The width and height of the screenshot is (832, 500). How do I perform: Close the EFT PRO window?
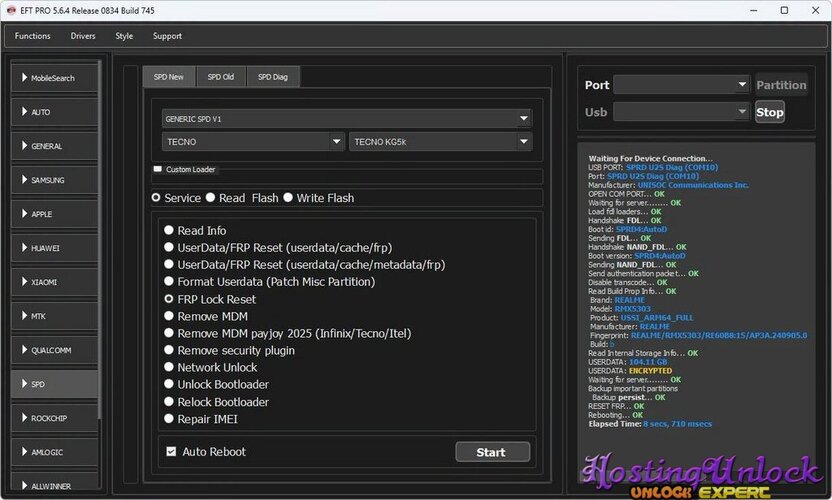coord(816,11)
